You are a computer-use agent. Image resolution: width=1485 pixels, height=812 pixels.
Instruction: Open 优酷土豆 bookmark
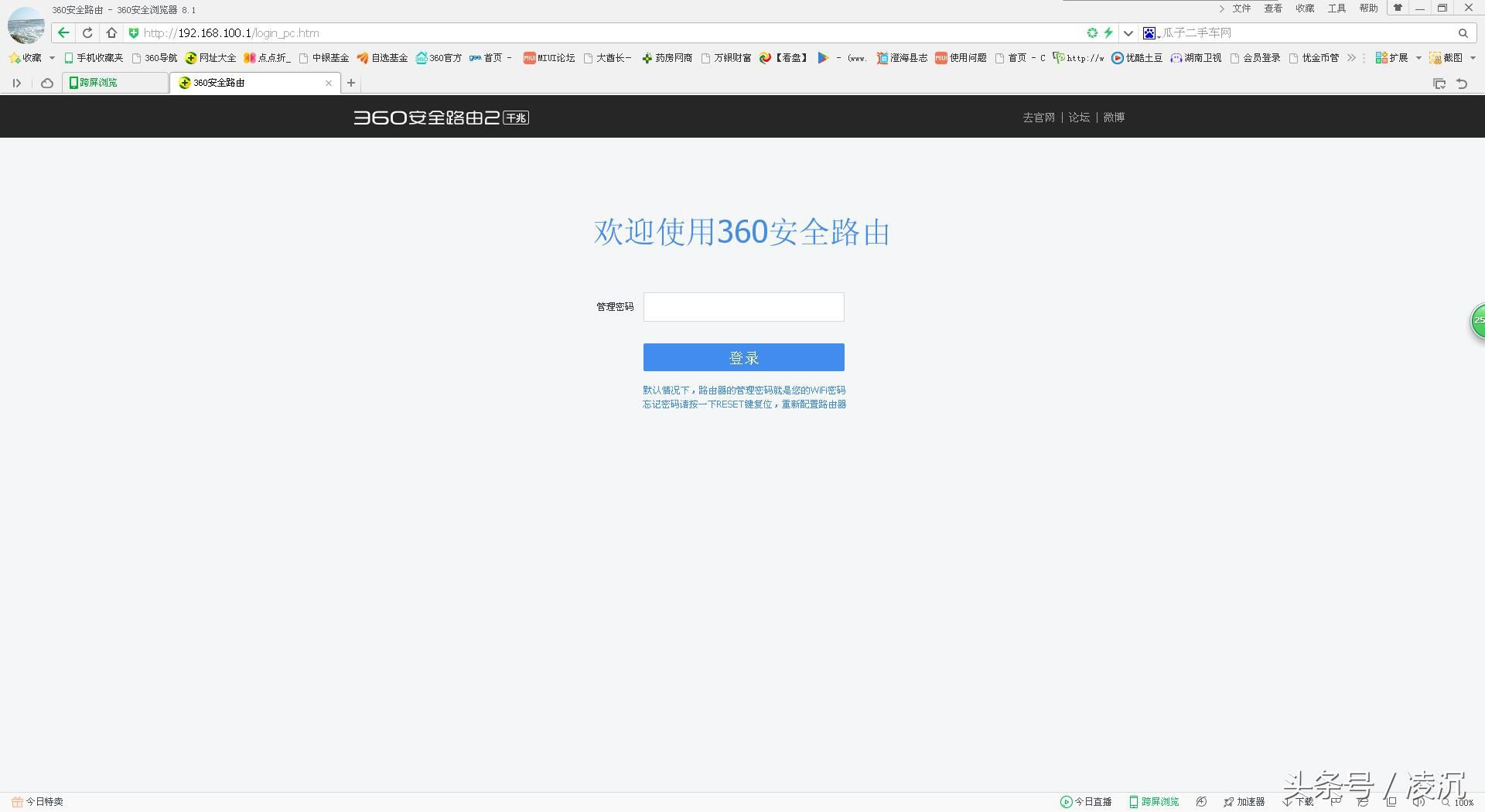coord(1137,57)
